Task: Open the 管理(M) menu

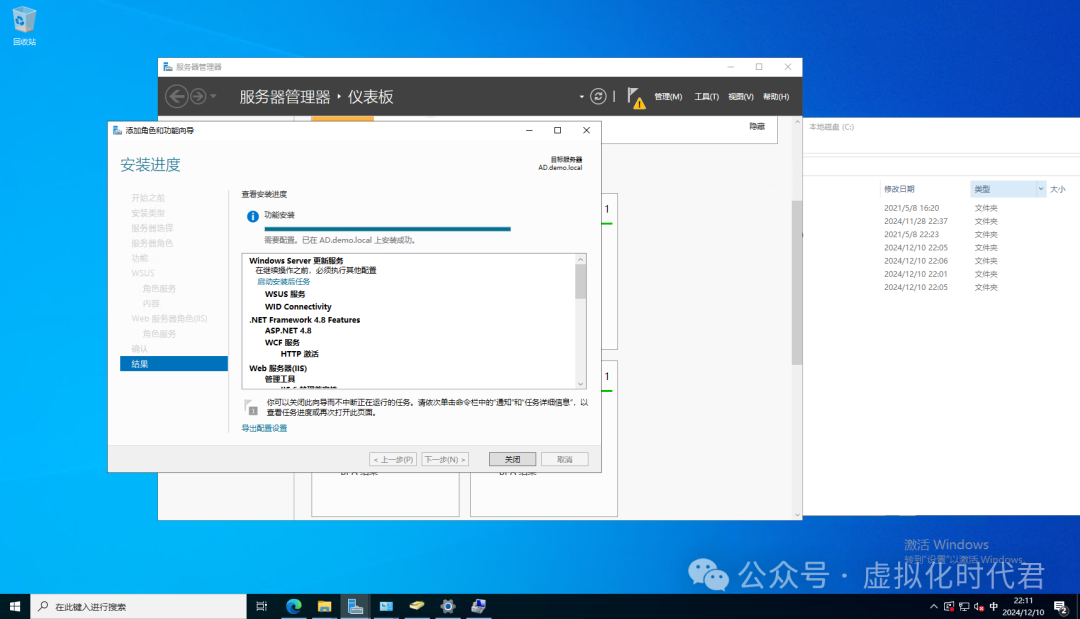Action: (667, 96)
